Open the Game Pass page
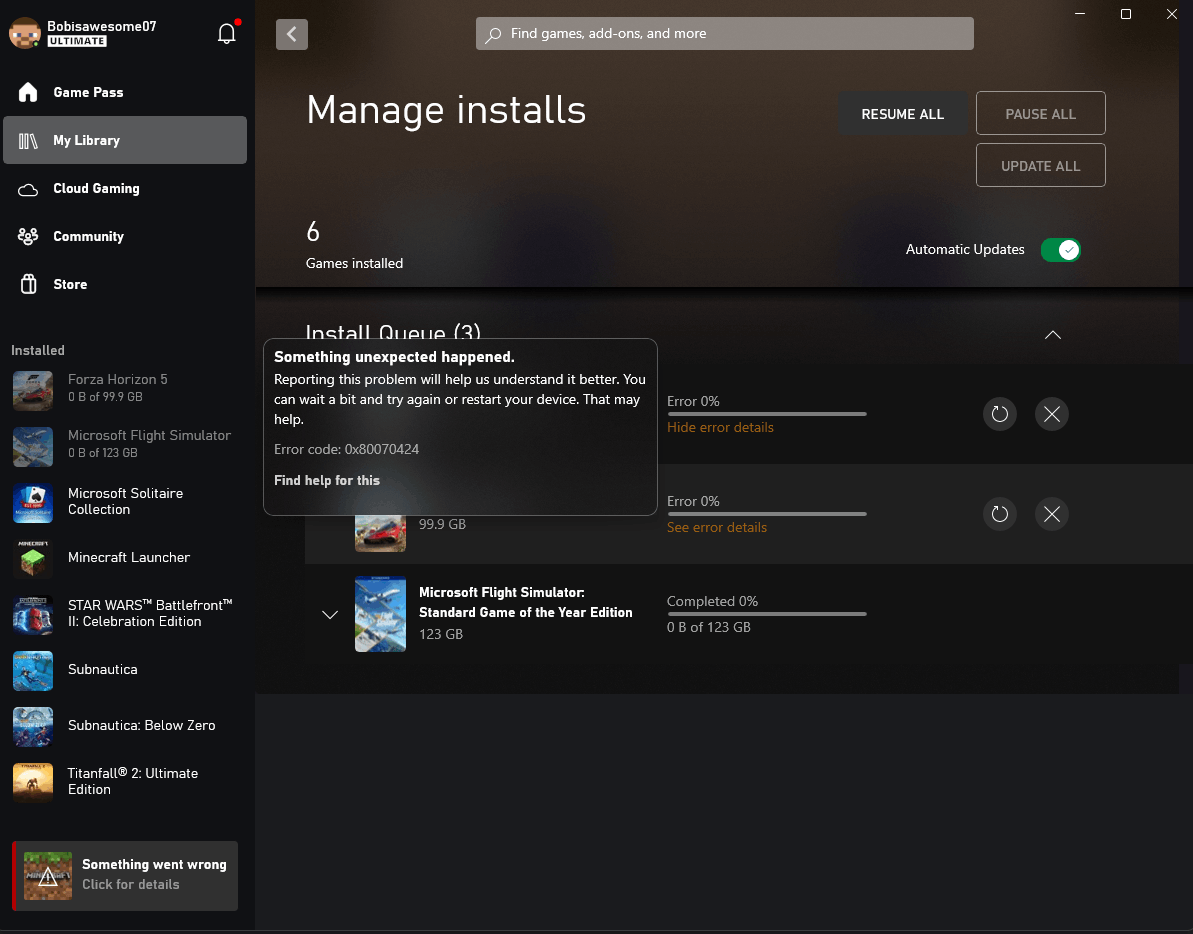Viewport: 1193px width, 934px height. [125, 92]
